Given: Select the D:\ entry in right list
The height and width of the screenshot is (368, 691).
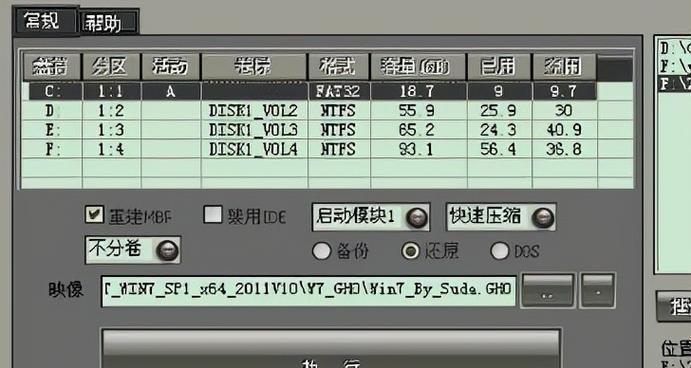Looking at the screenshot, I should 674,48.
